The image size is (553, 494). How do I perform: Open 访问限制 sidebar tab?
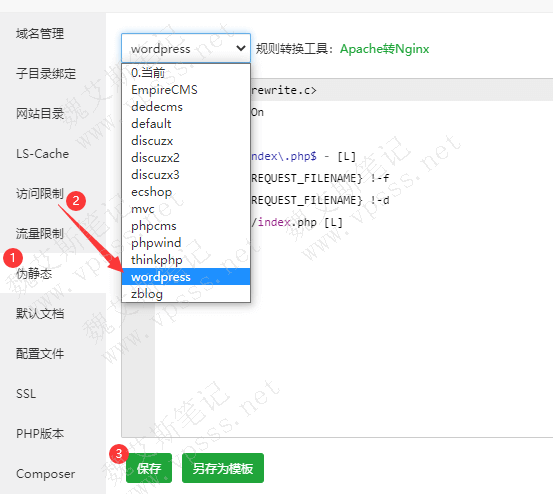53,193
